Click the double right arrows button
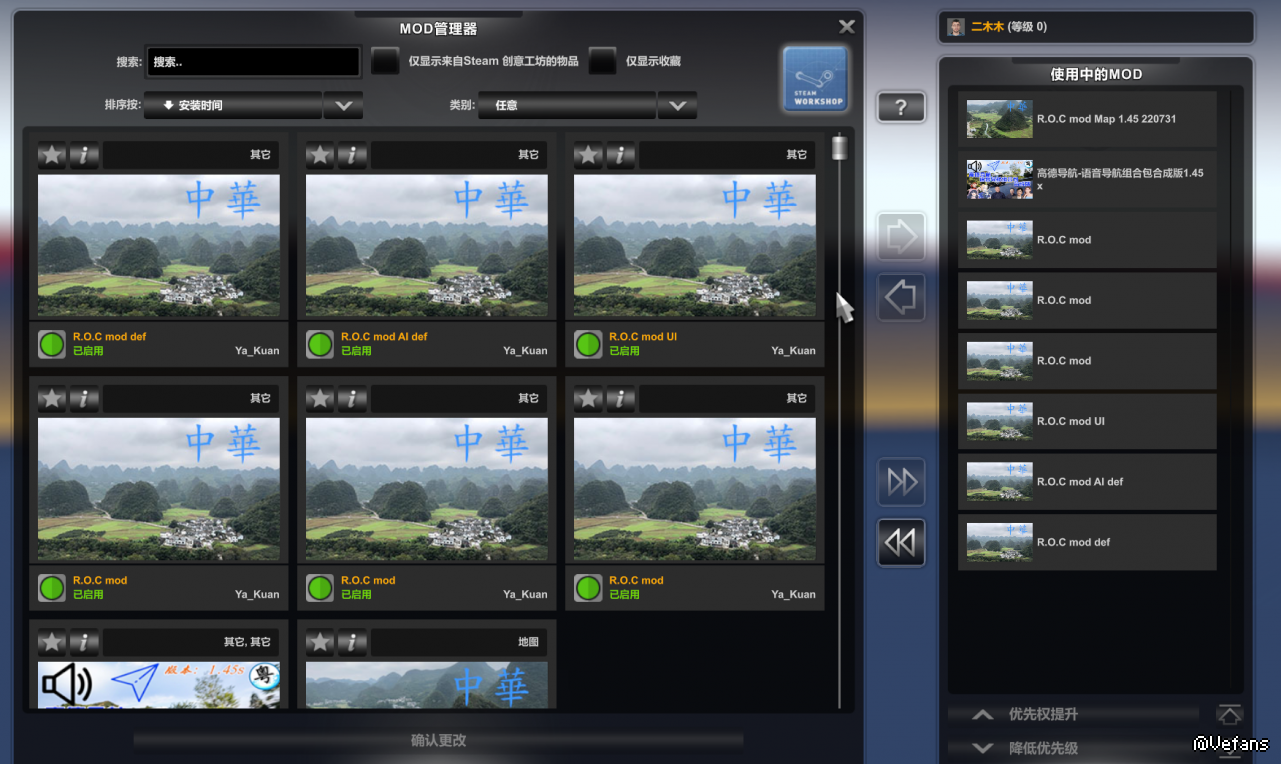1281x764 pixels. (901, 482)
